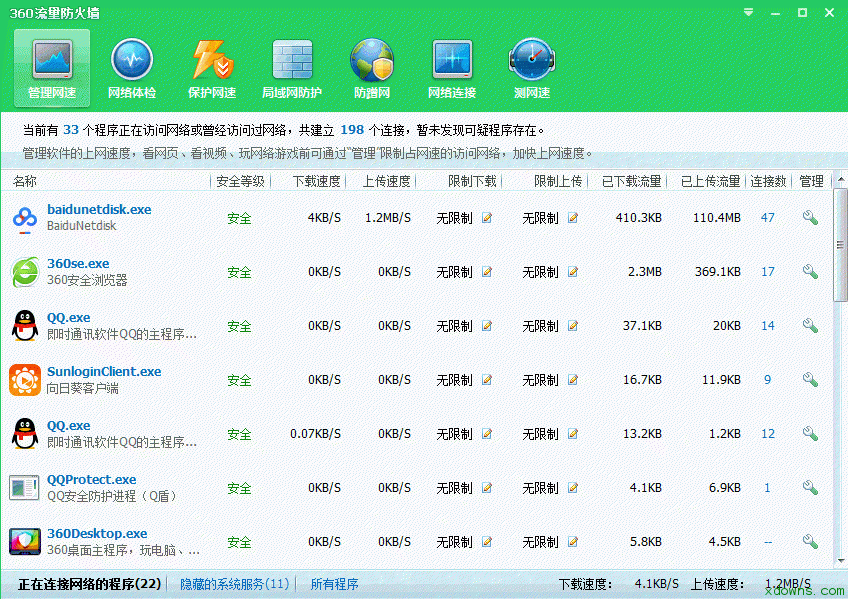
Task: Open the 管理网速 speed management section
Action: pos(52,68)
